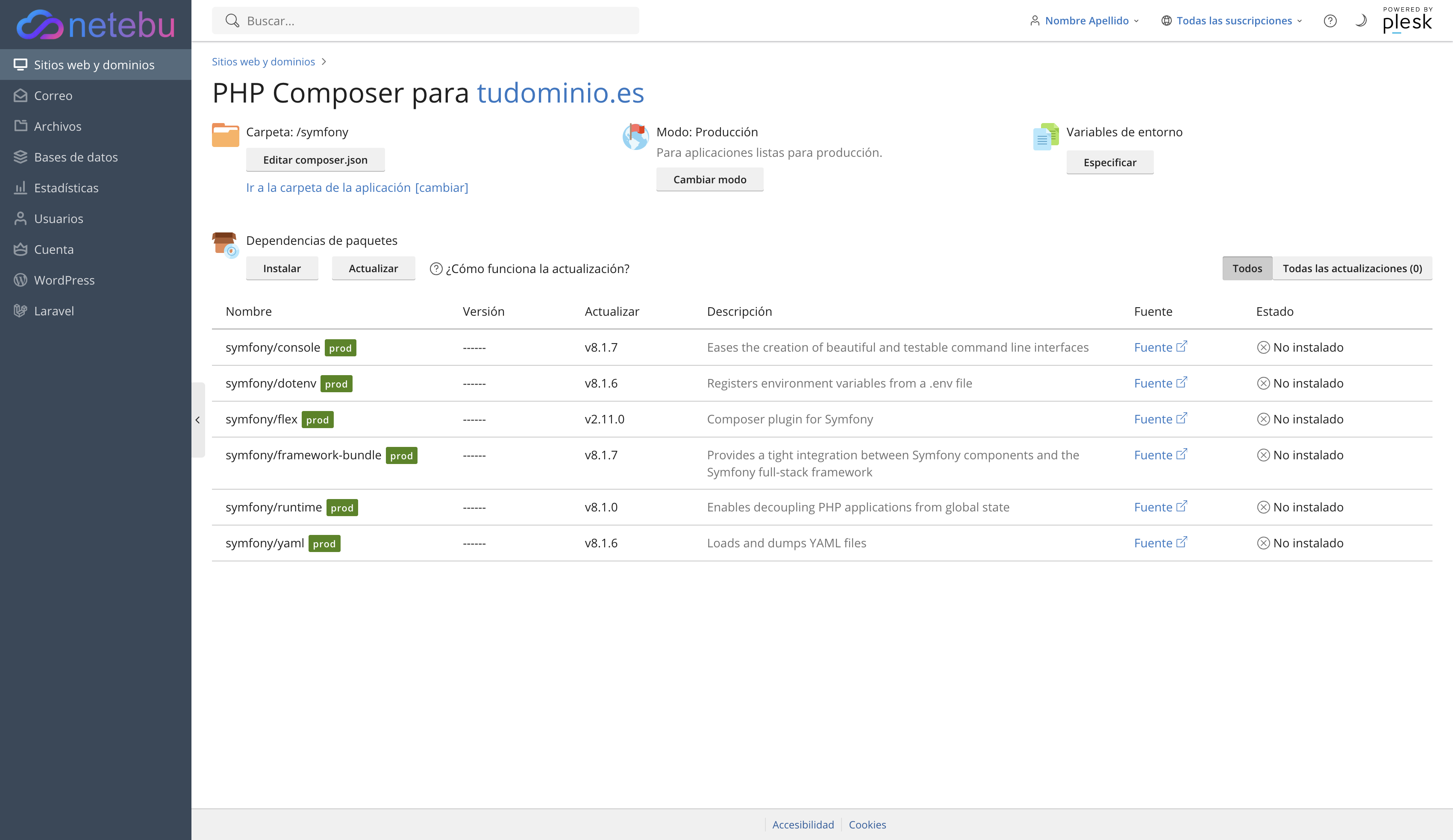Viewport: 1453px width, 840px height.
Task: Click the search magnifier icon
Action: click(232, 21)
